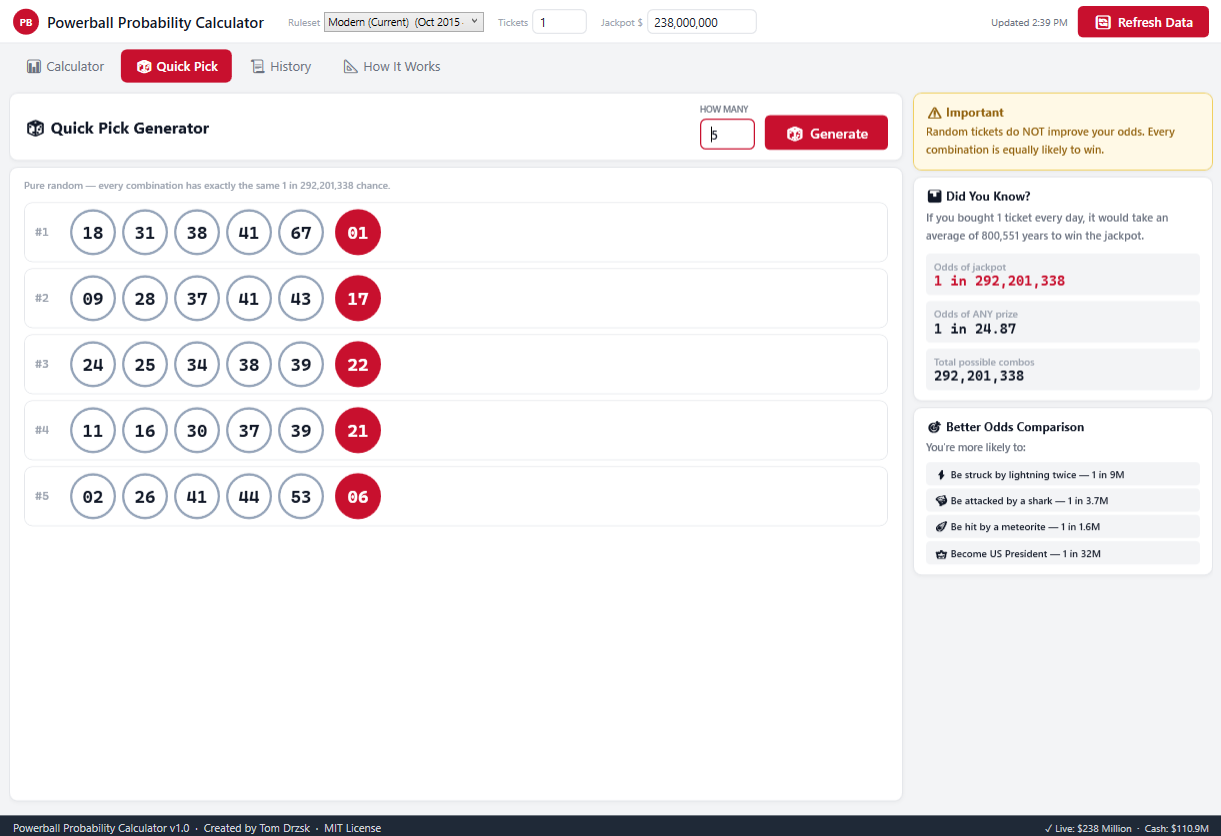
Task: Click the Generate button
Action: 826,133
